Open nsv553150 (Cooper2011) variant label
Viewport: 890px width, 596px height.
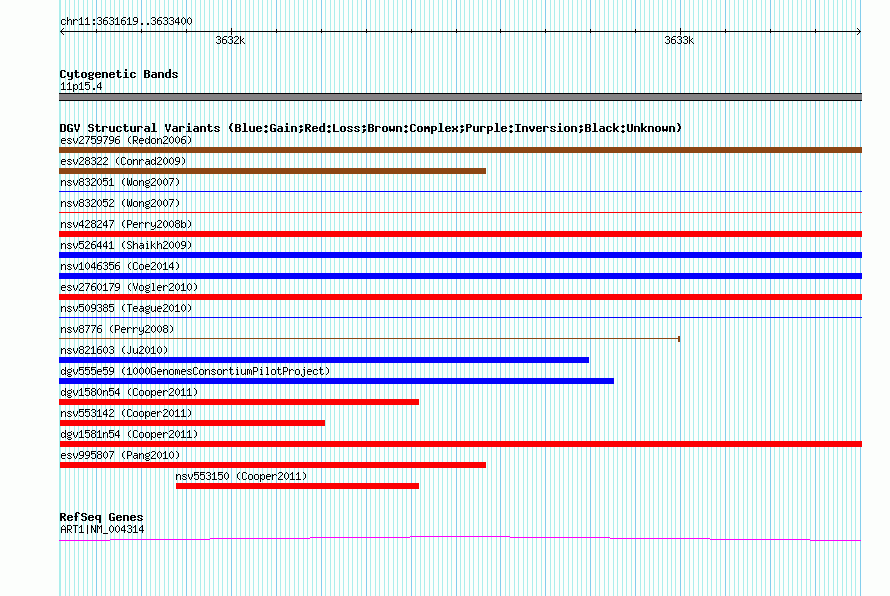point(241,476)
